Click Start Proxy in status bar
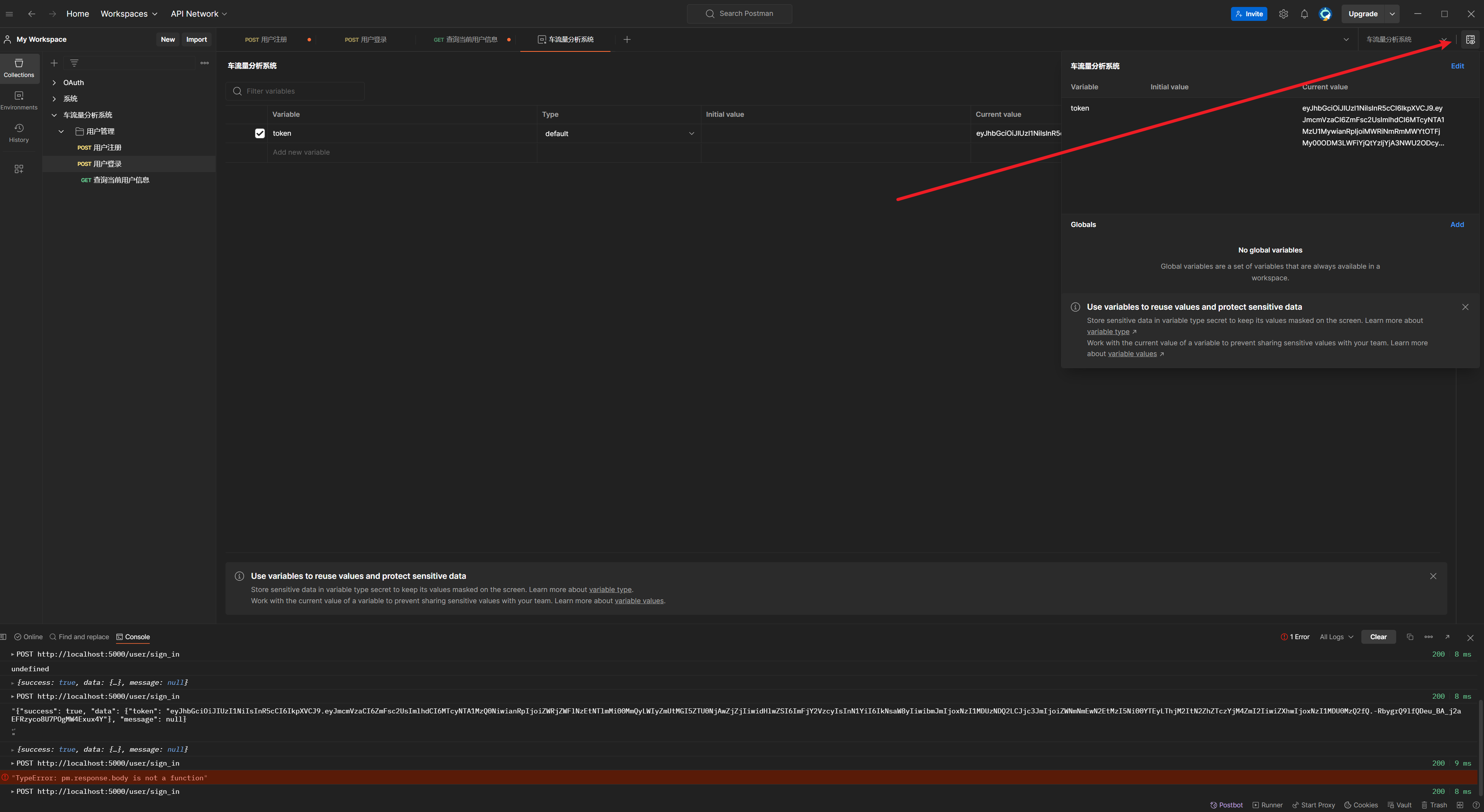 coord(1313,805)
